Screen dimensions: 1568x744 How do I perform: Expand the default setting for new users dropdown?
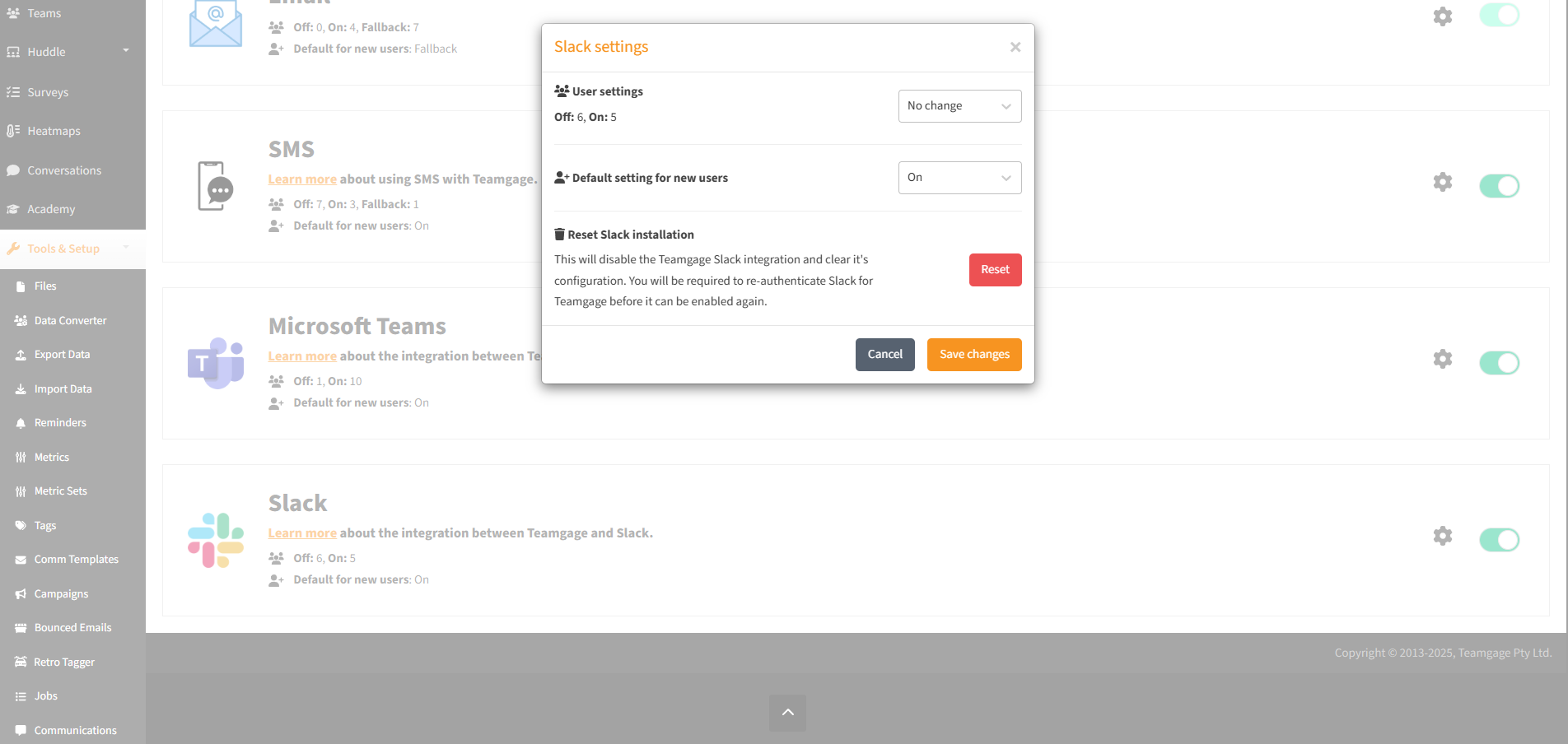959,178
